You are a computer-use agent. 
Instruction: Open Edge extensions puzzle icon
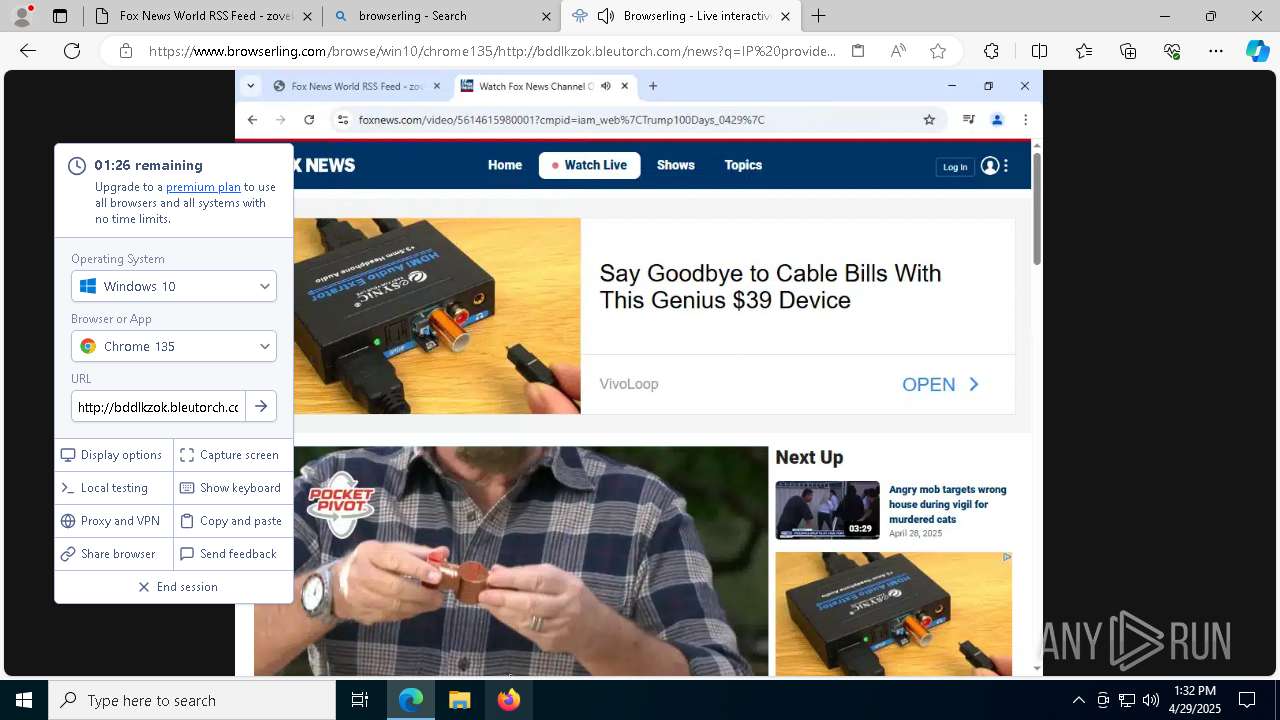coord(991,51)
